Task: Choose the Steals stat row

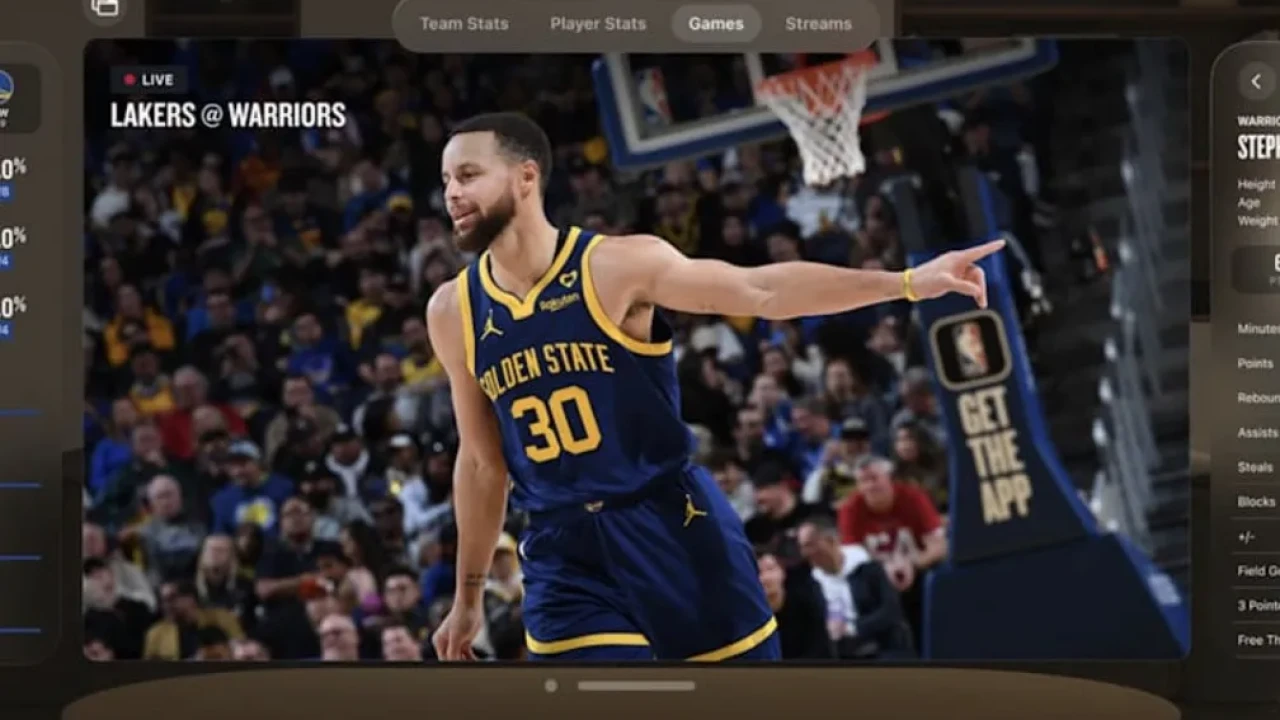Action: pos(1256,467)
